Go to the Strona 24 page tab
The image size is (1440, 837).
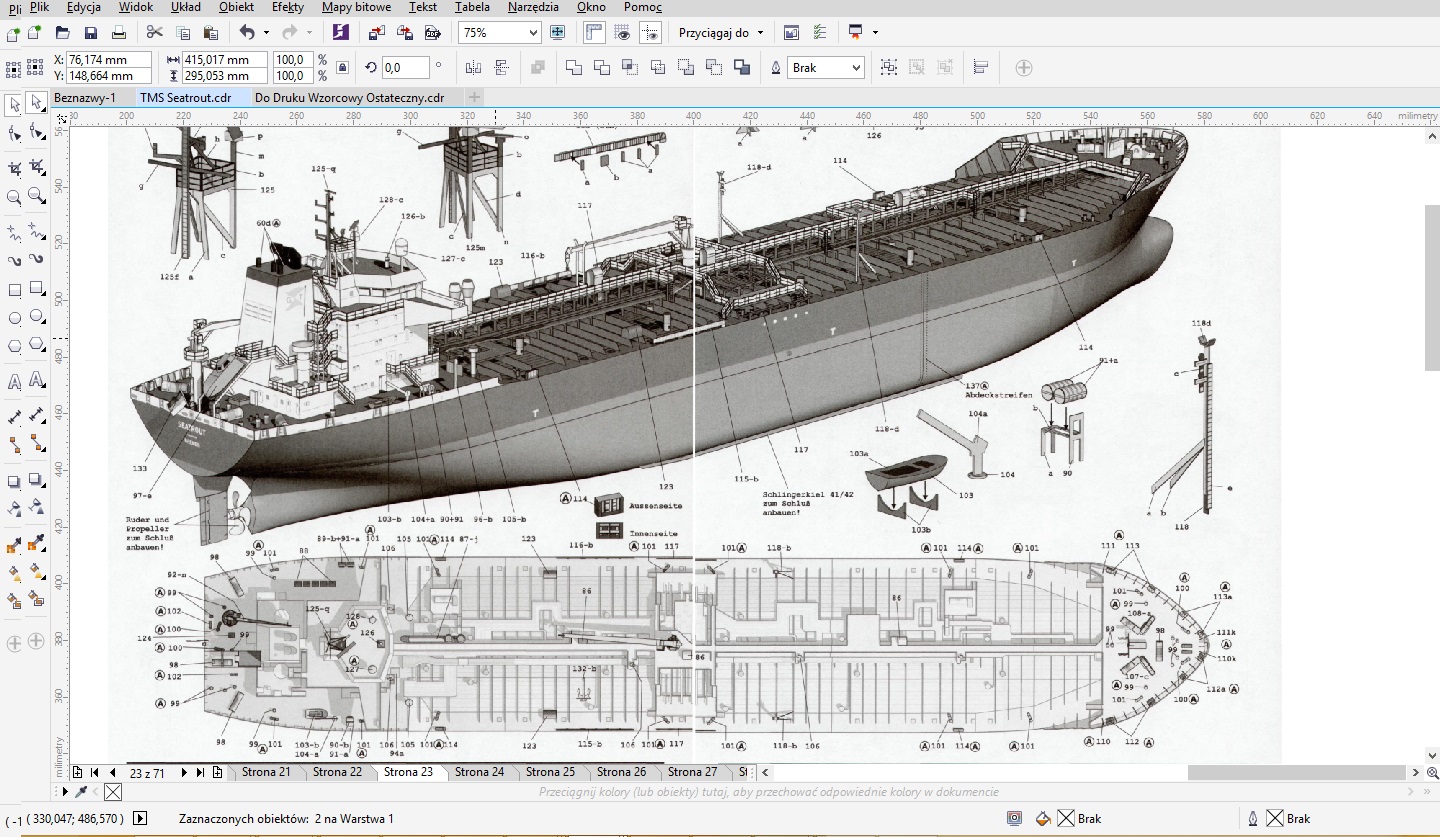pyautogui.click(x=479, y=772)
